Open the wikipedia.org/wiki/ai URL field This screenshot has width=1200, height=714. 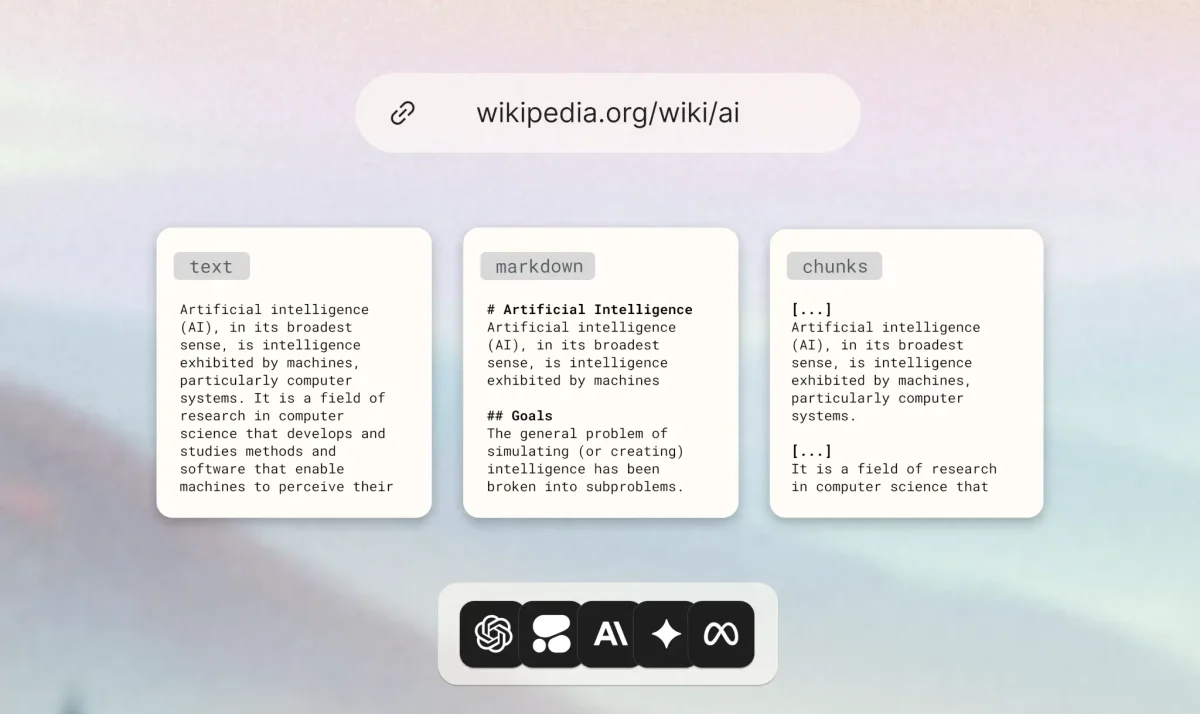point(607,112)
